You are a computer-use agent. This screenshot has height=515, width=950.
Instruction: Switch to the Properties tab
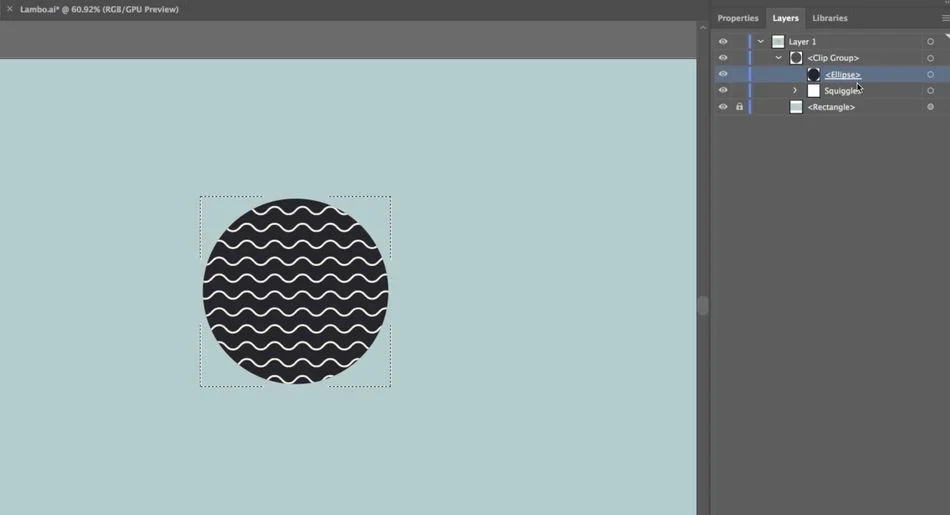tap(738, 18)
